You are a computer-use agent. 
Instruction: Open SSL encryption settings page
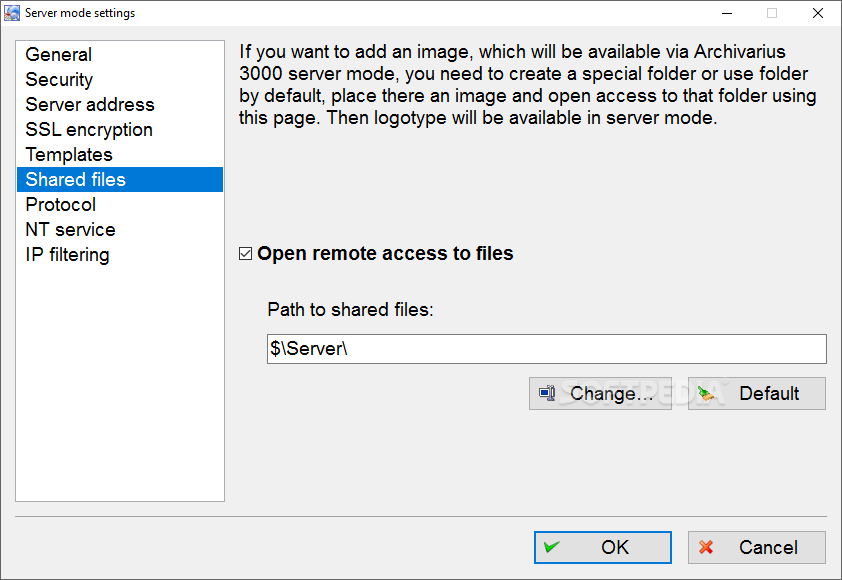(89, 130)
